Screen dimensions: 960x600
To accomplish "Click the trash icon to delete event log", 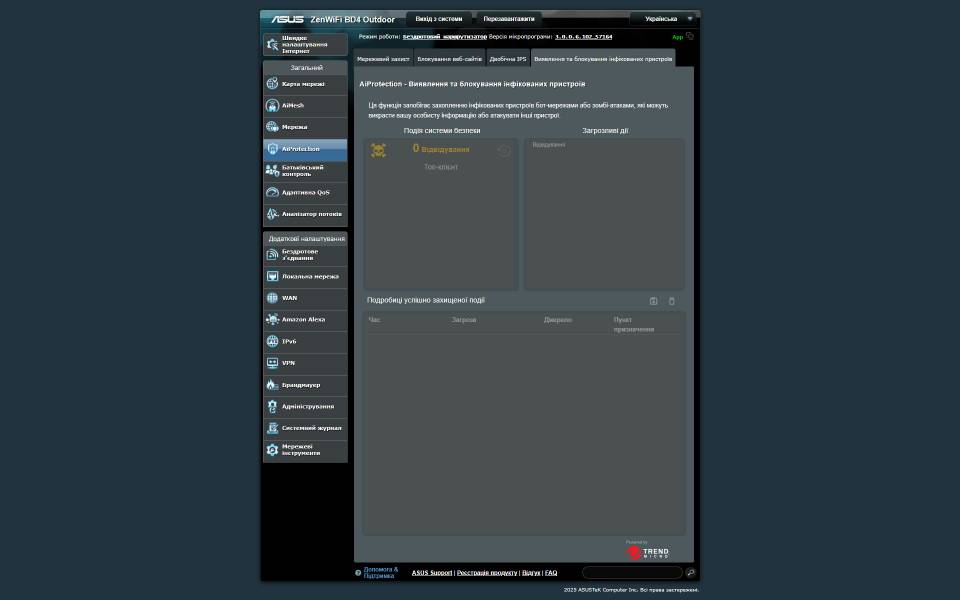I will click(x=672, y=301).
